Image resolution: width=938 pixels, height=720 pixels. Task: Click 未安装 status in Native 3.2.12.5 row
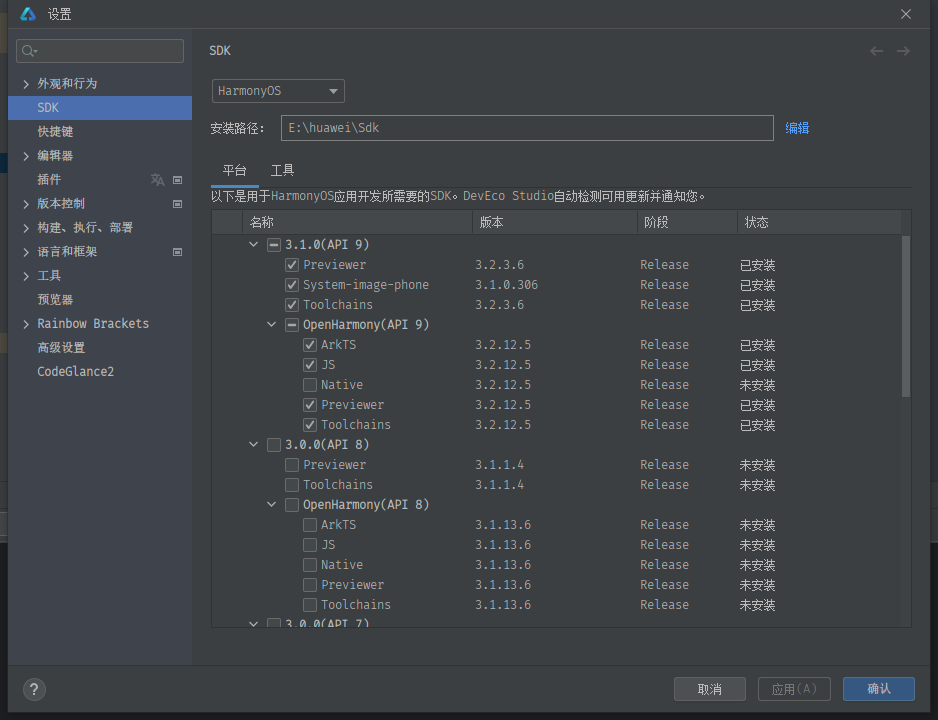[757, 385]
